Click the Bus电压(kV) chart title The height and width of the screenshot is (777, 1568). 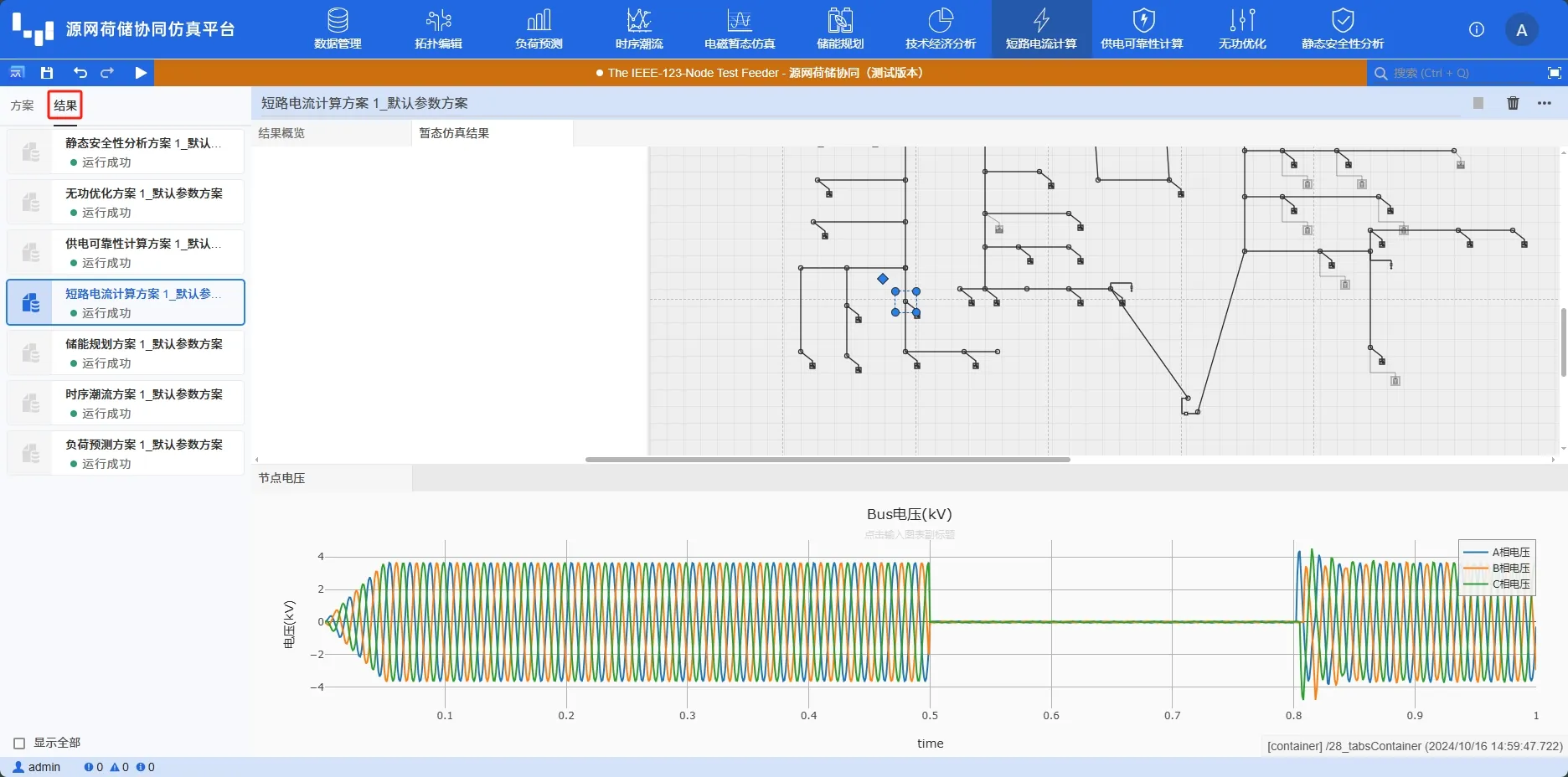[x=910, y=514]
